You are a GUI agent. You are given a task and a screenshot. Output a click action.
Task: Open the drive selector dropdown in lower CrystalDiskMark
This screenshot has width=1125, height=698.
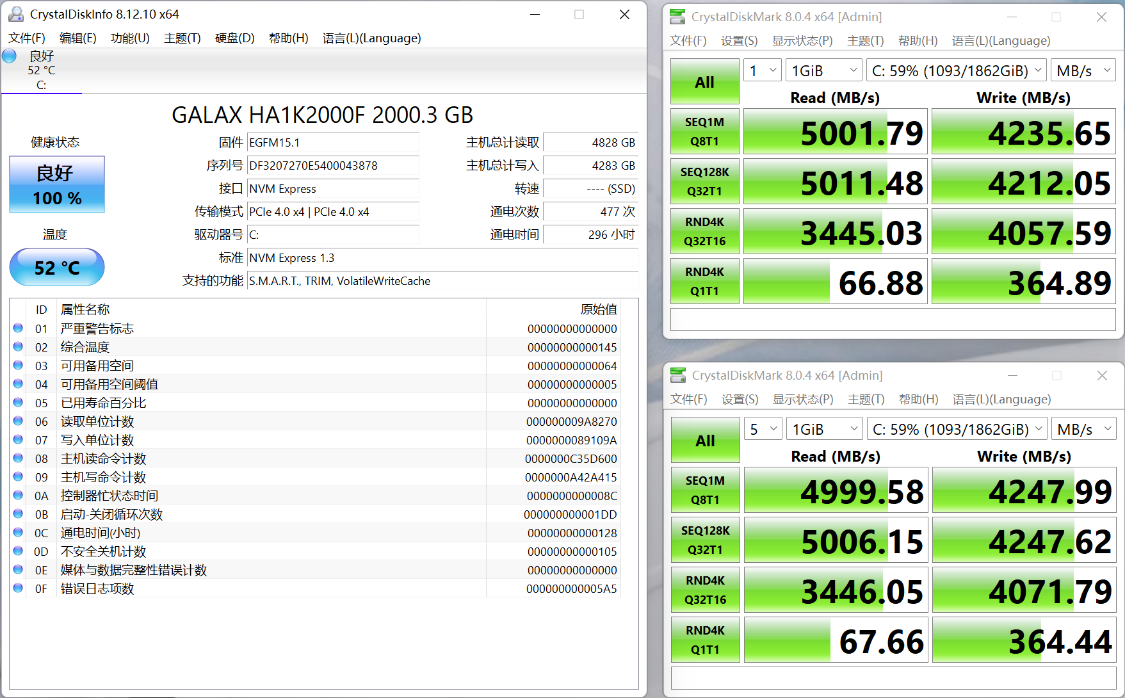(x=956, y=429)
